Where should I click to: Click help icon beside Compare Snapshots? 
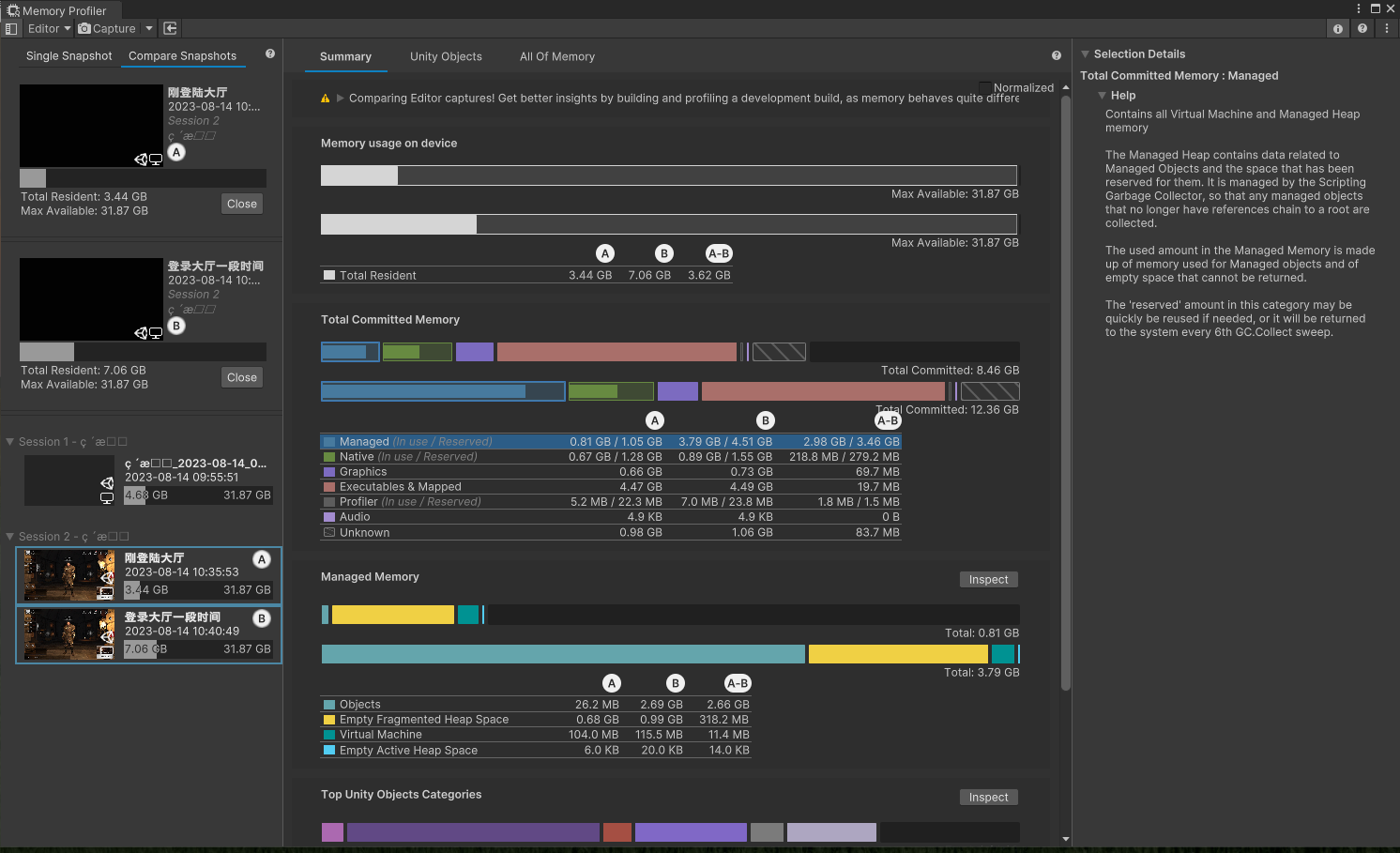click(270, 54)
